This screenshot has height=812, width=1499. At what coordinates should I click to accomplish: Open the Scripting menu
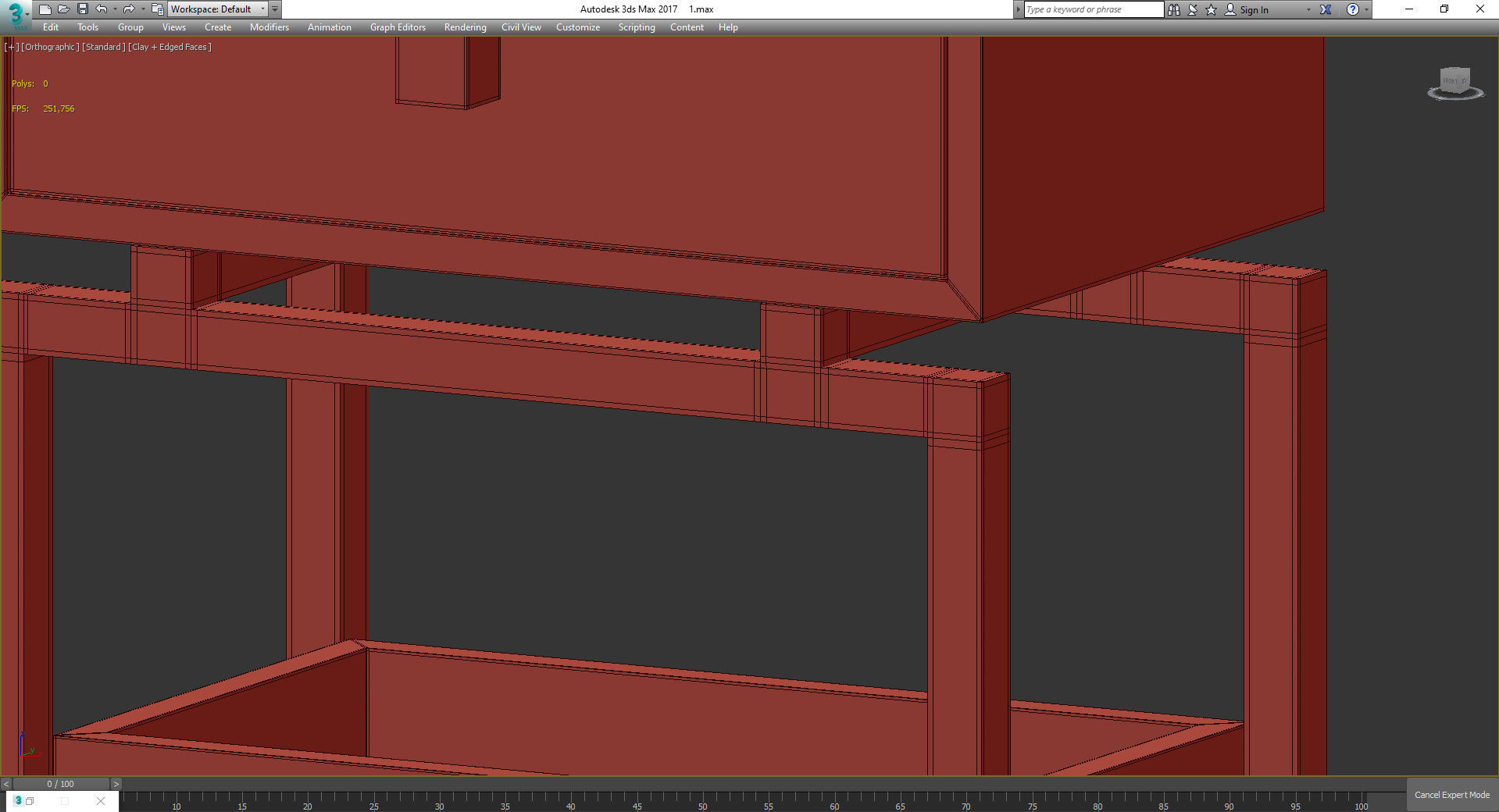coord(637,27)
